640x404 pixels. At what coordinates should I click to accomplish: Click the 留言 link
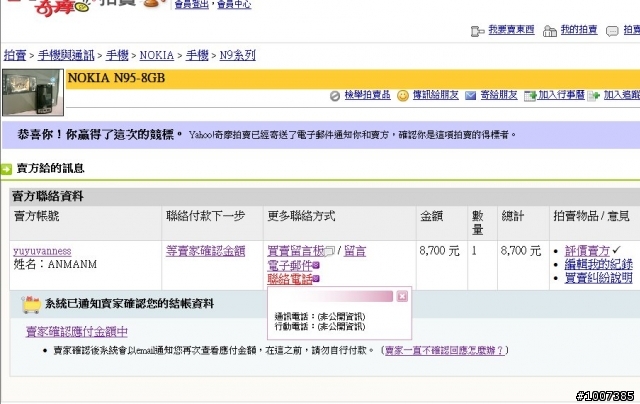[355, 251]
